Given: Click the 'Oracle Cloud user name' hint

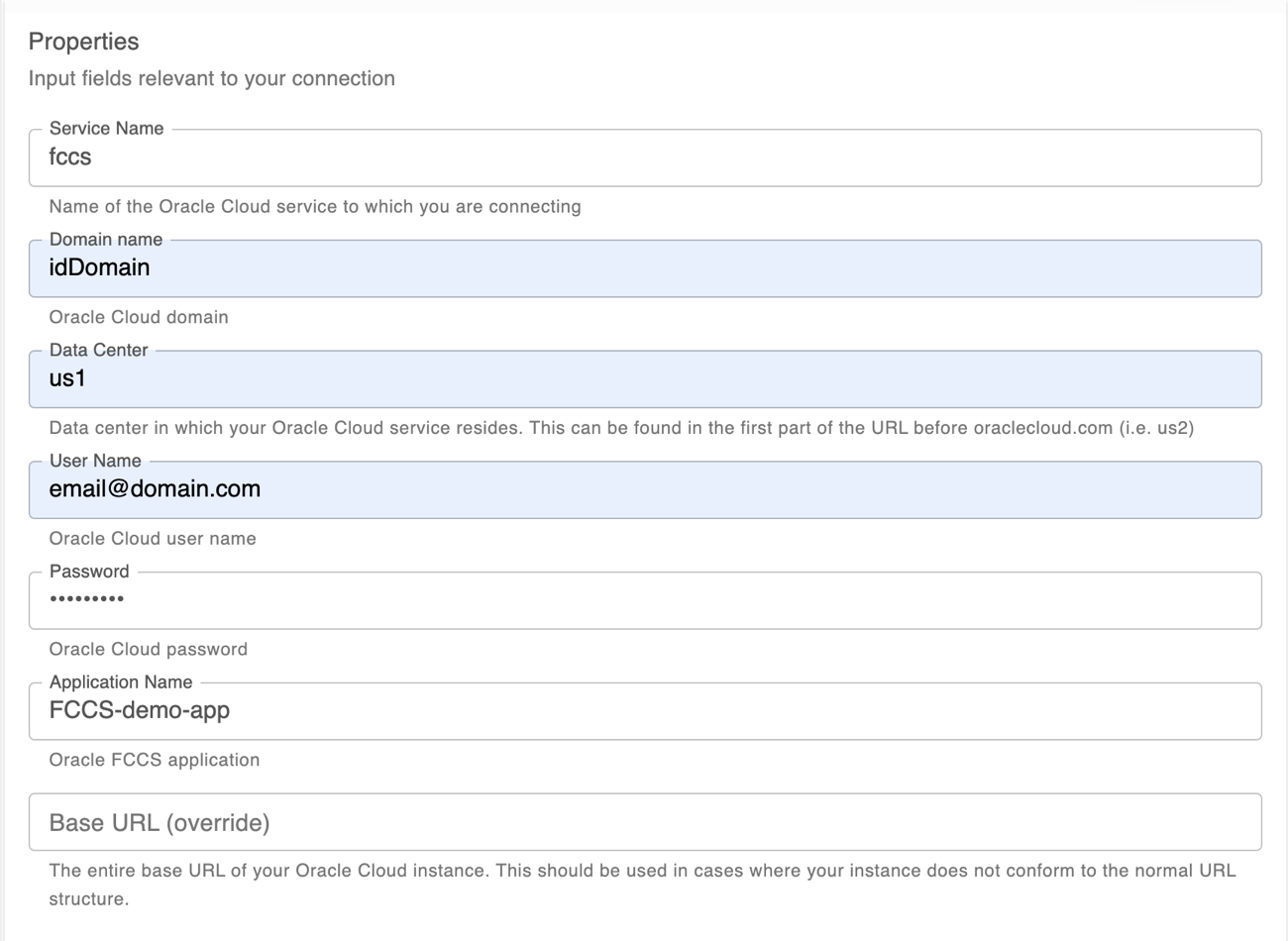Looking at the screenshot, I should [x=153, y=539].
